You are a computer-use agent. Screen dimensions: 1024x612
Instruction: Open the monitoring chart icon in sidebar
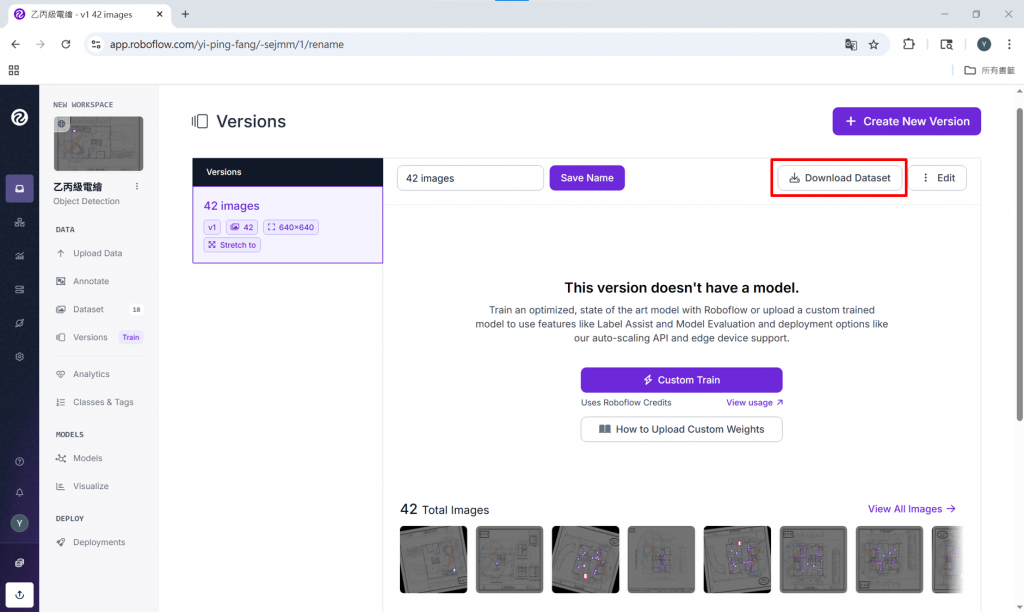point(20,256)
